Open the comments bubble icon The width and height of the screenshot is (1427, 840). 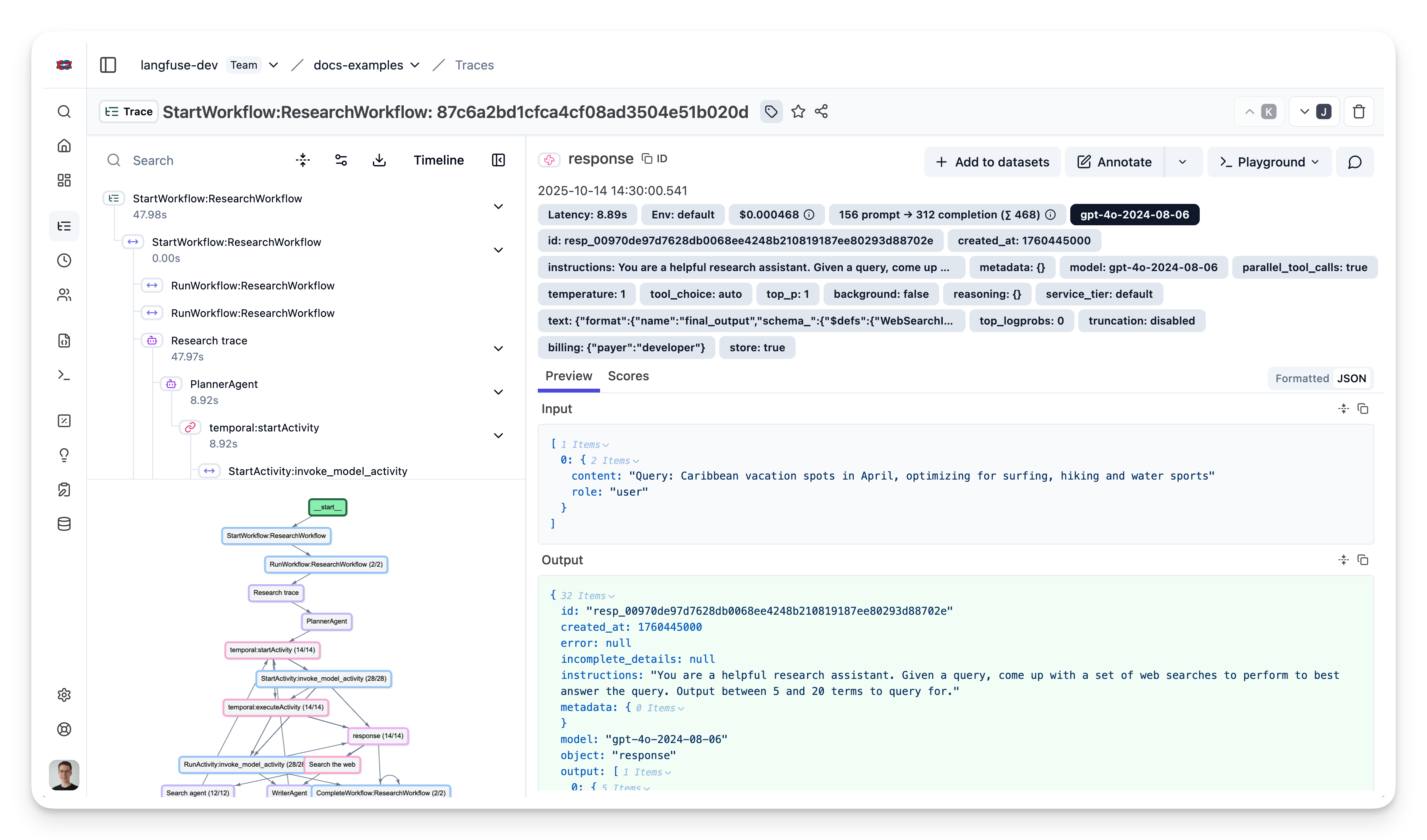(x=1354, y=162)
